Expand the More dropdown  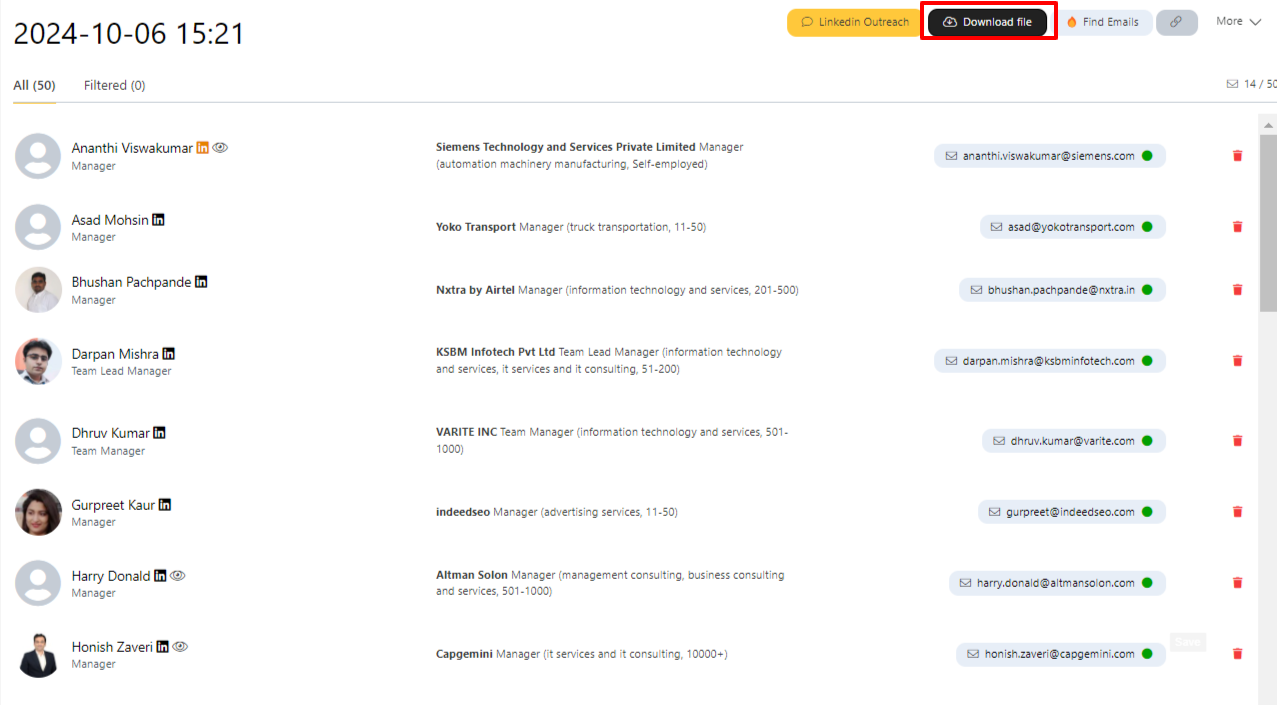click(1239, 21)
